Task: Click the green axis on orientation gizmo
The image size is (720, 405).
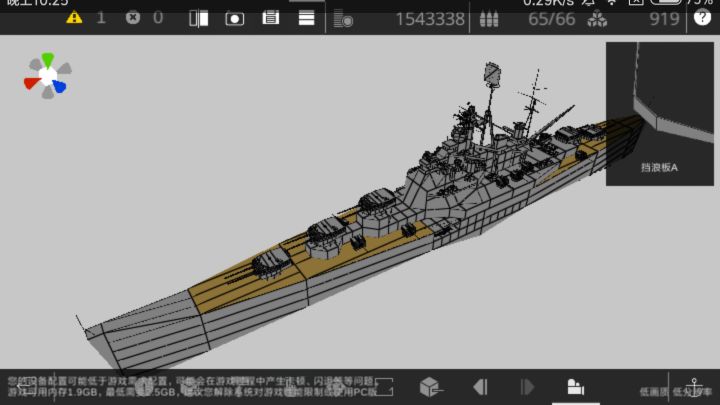Action: point(48,60)
